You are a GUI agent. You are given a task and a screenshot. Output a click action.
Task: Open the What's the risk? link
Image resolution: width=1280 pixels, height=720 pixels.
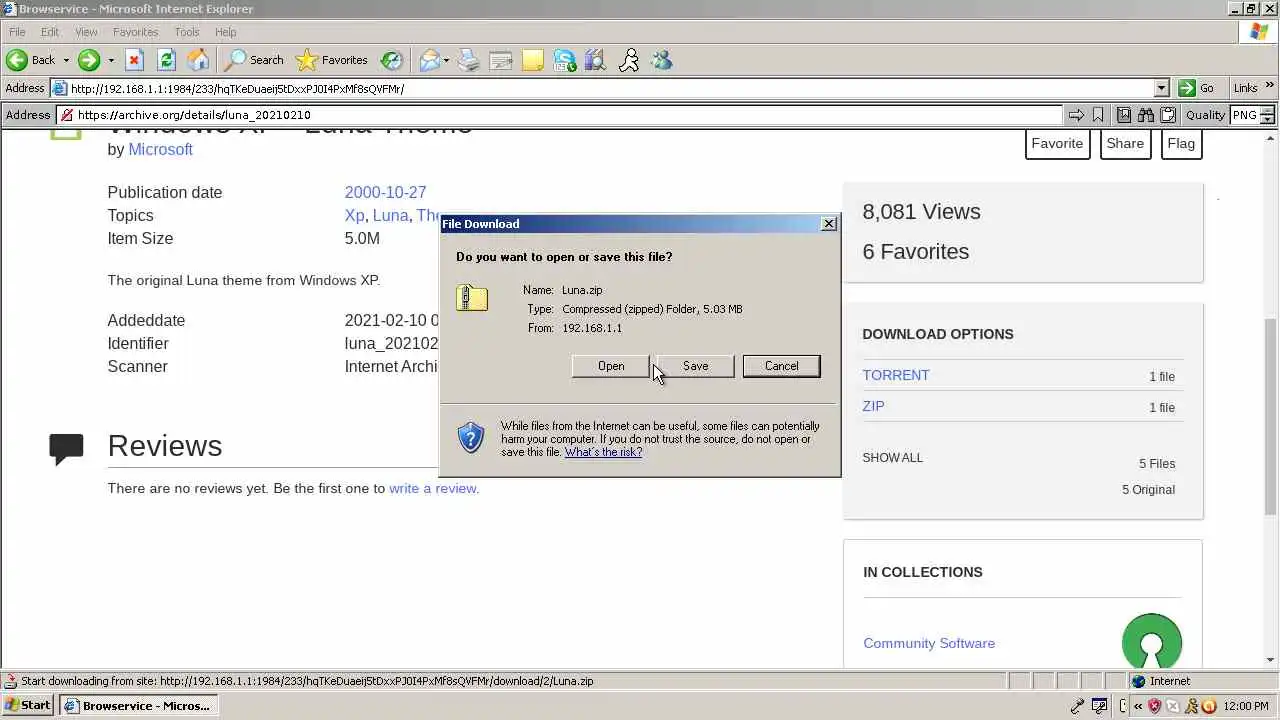click(603, 452)
